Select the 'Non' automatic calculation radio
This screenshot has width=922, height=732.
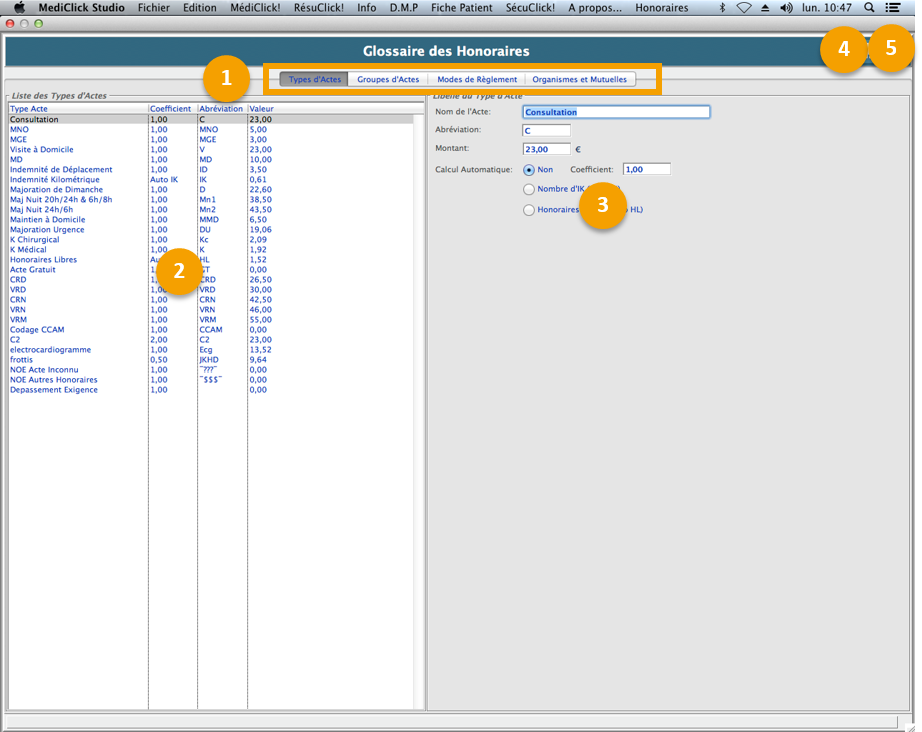point(529,170)
